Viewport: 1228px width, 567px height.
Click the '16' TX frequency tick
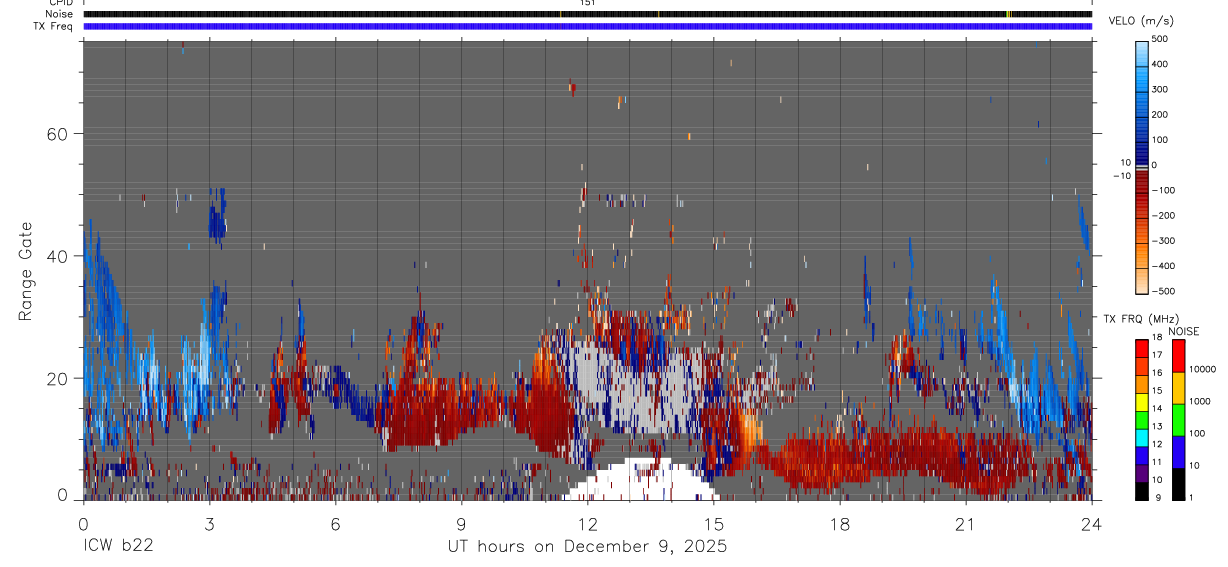pyautogui.click(x=1157, y=373)
